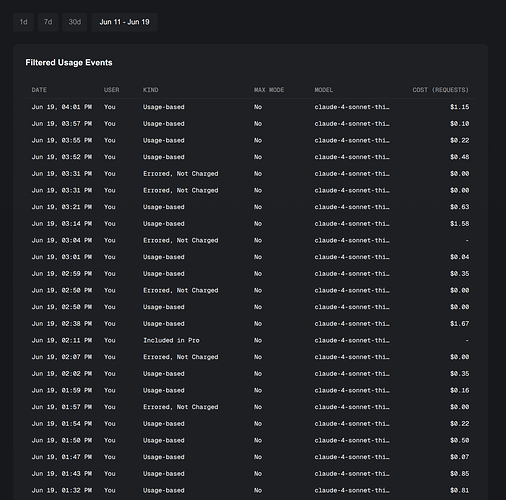Select the Jun 19, 01:32 PM row
The image size is (506, 500).
pyautogui.click(x=250, y=490)
